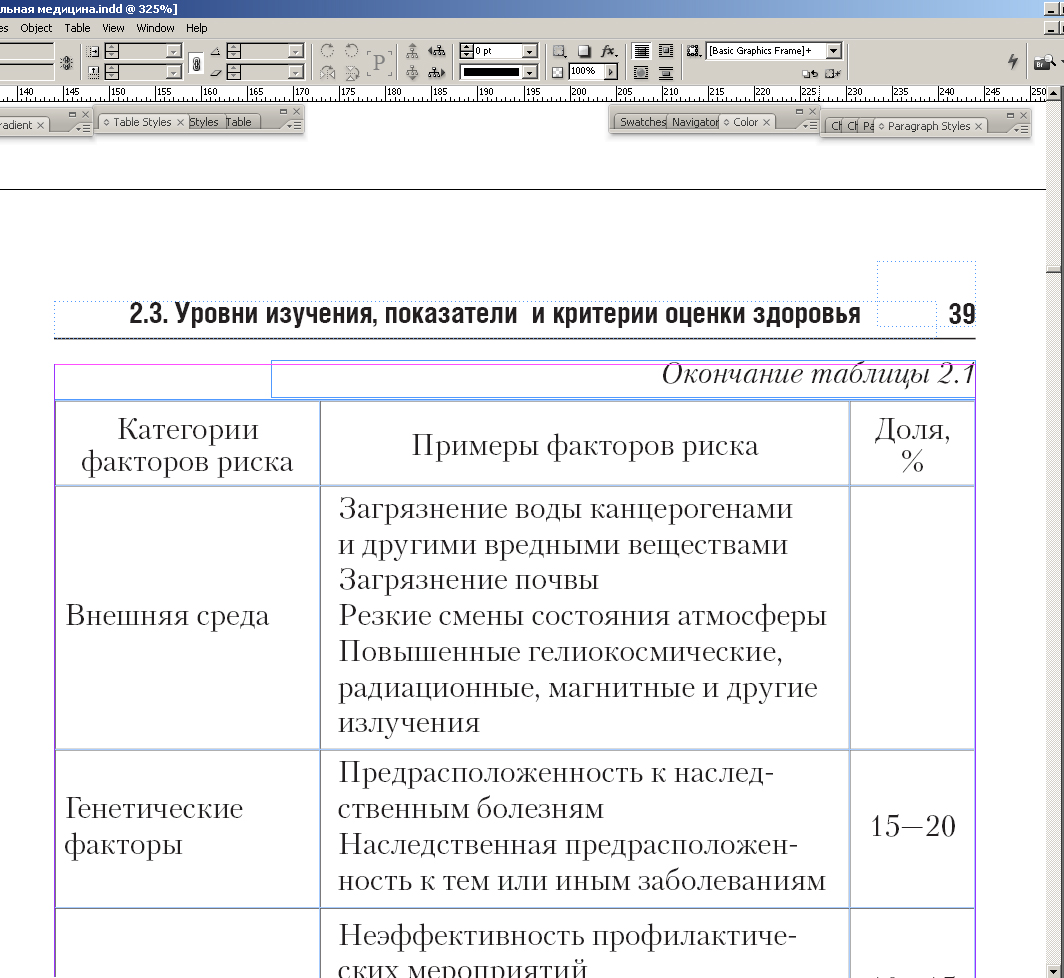1064x978 pixels.
Task: Click the stroke weight 0 pt field
Action: 498,51
